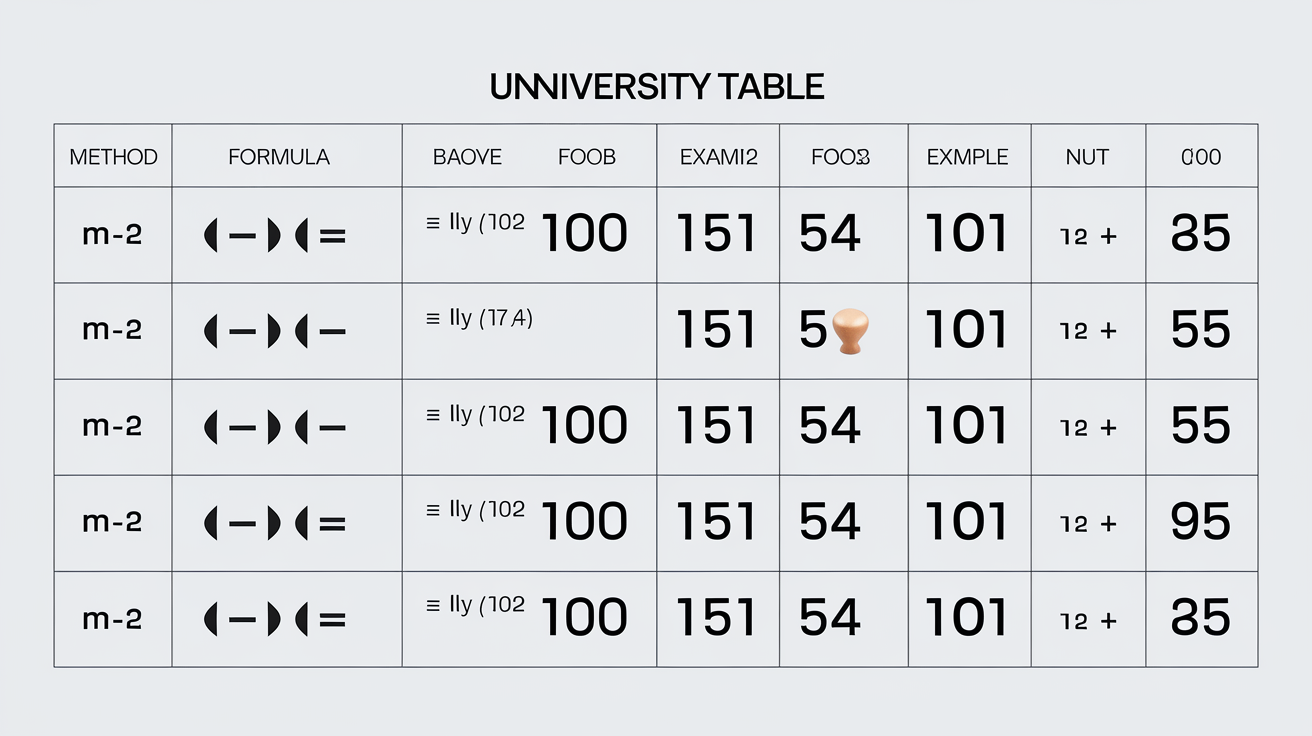
Task: Select the EXAMI2 column header
Action: 718,157
